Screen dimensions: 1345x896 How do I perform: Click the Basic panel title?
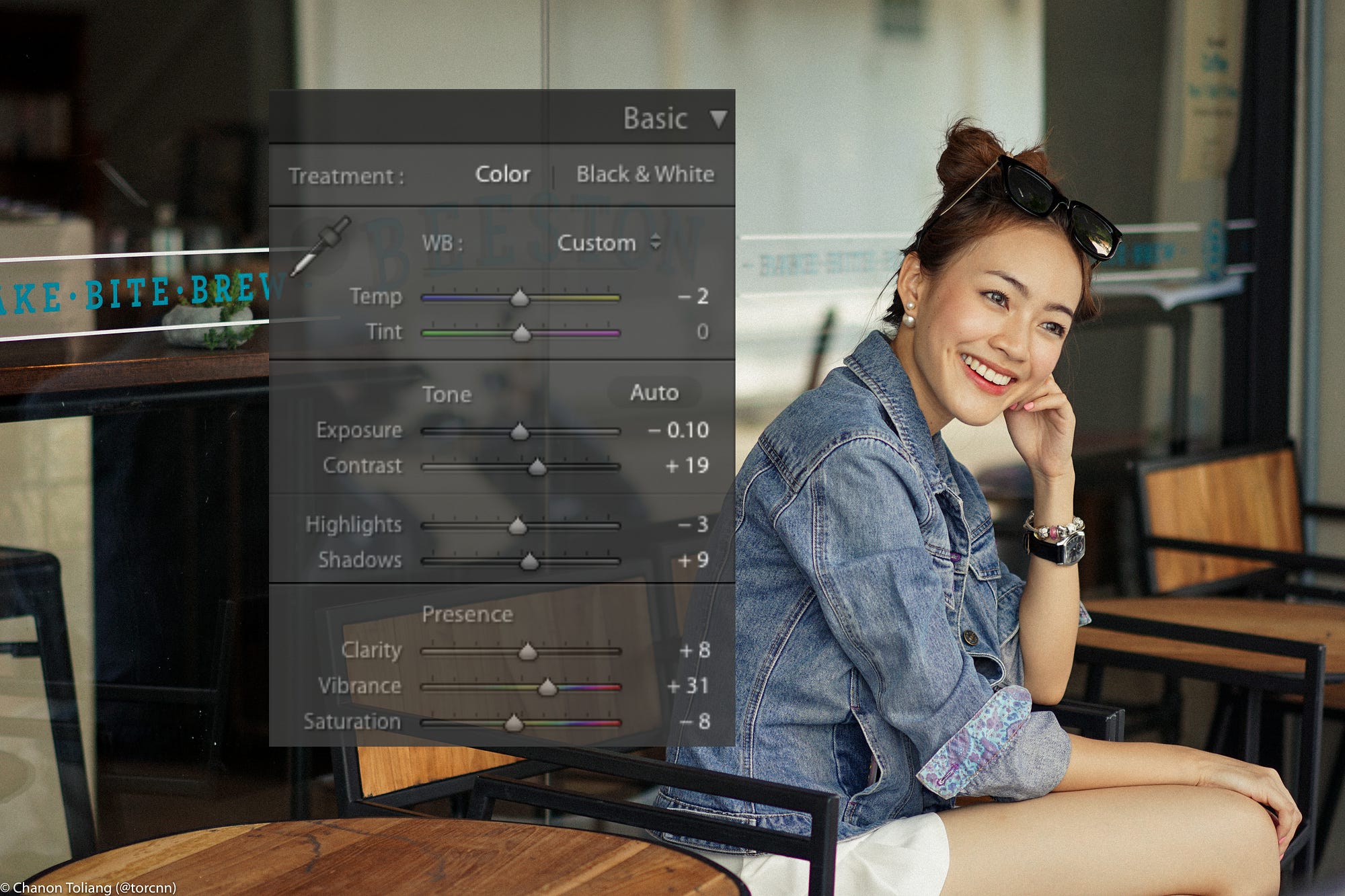(655, 119)
